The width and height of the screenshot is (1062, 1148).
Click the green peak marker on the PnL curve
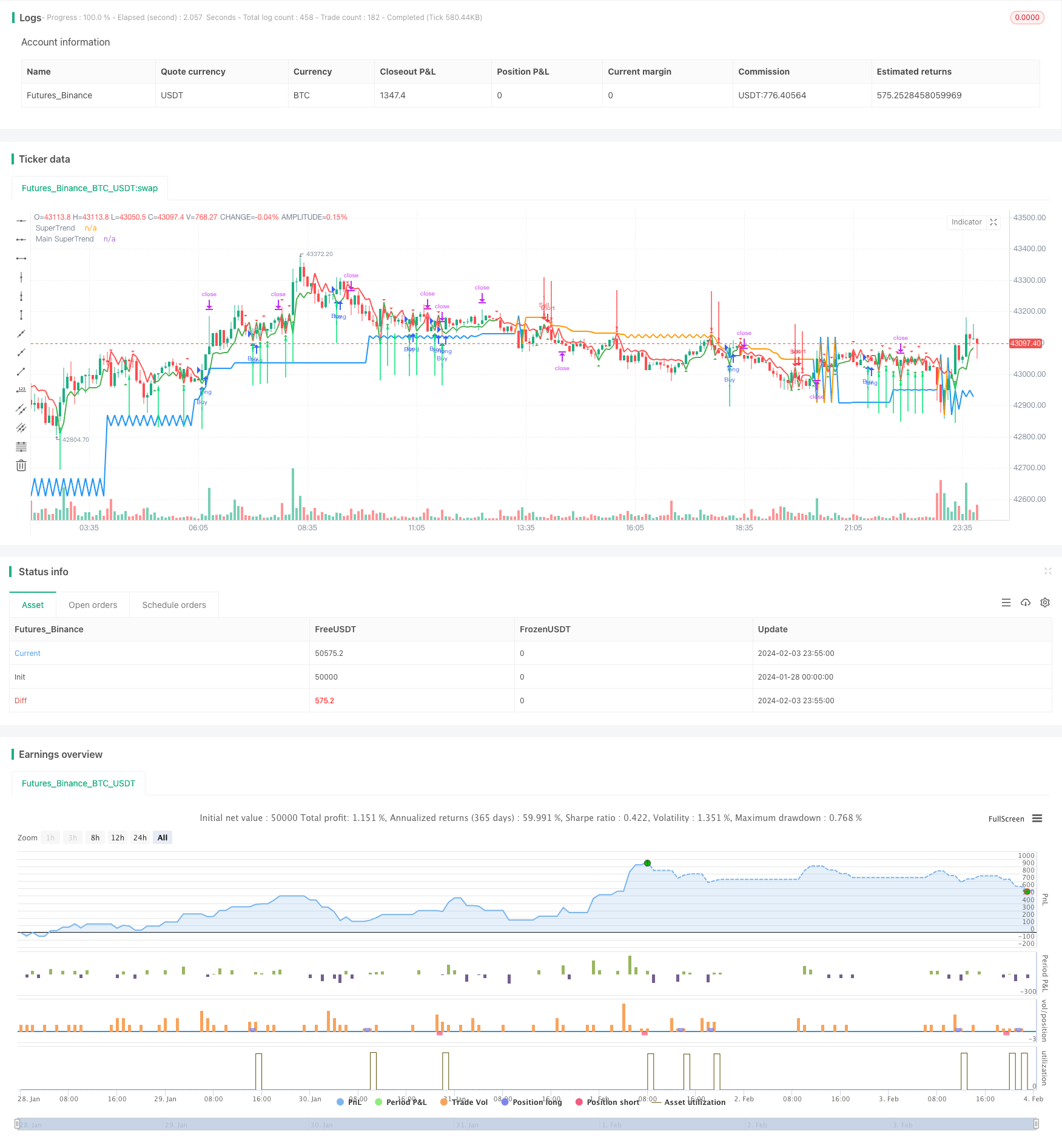pos(647,863)
